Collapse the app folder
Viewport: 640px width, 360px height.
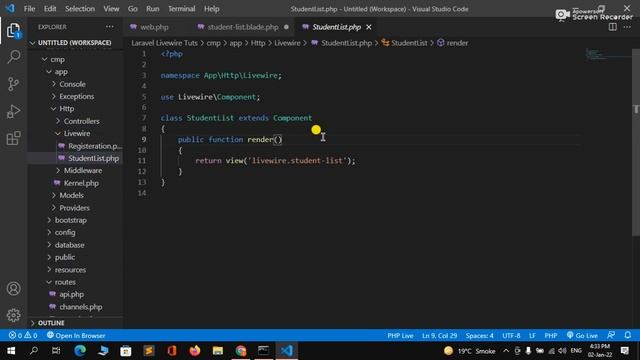[61, 72]
